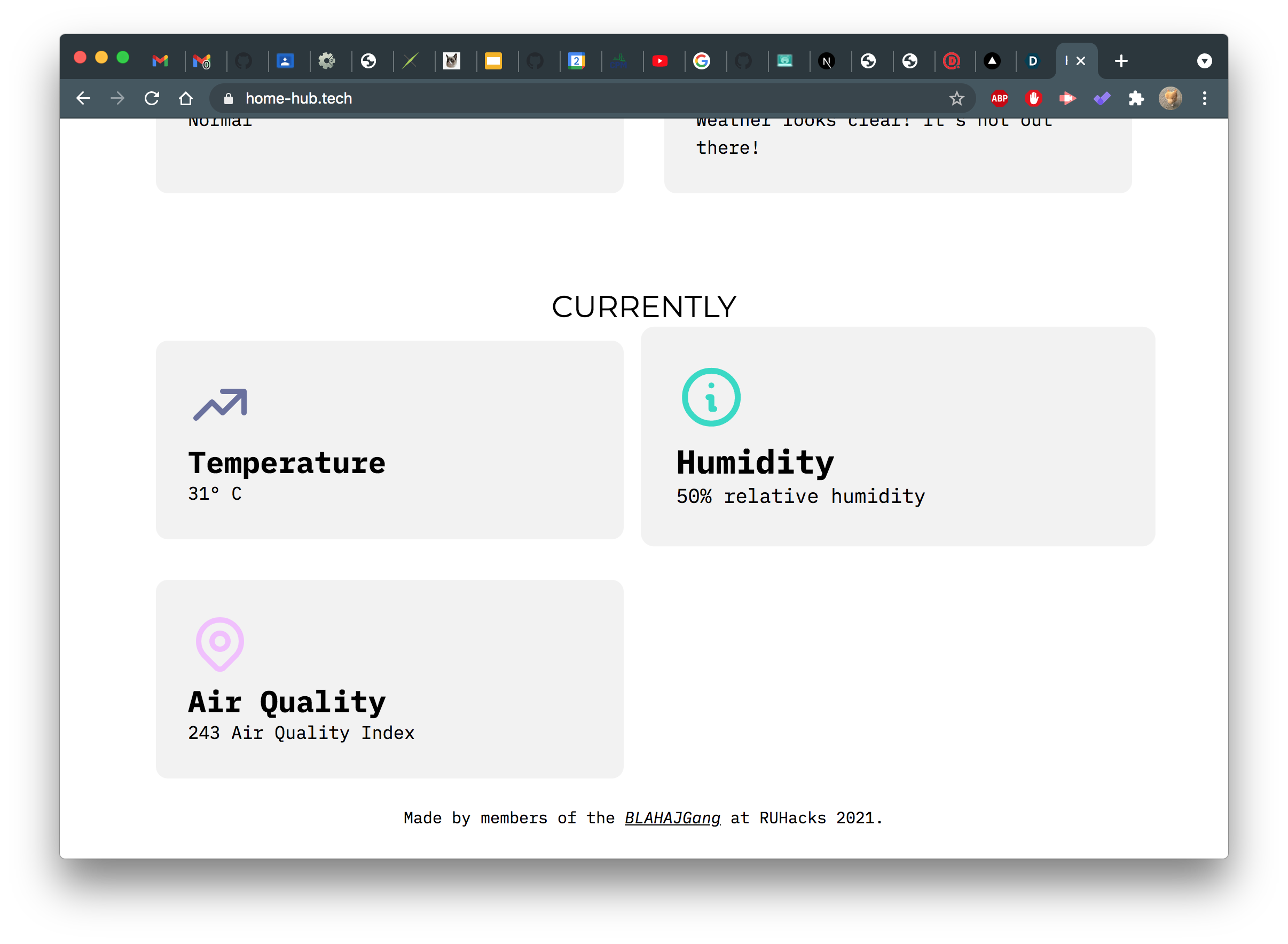Reload the home-hub.tech page

[x=152, y=98]
